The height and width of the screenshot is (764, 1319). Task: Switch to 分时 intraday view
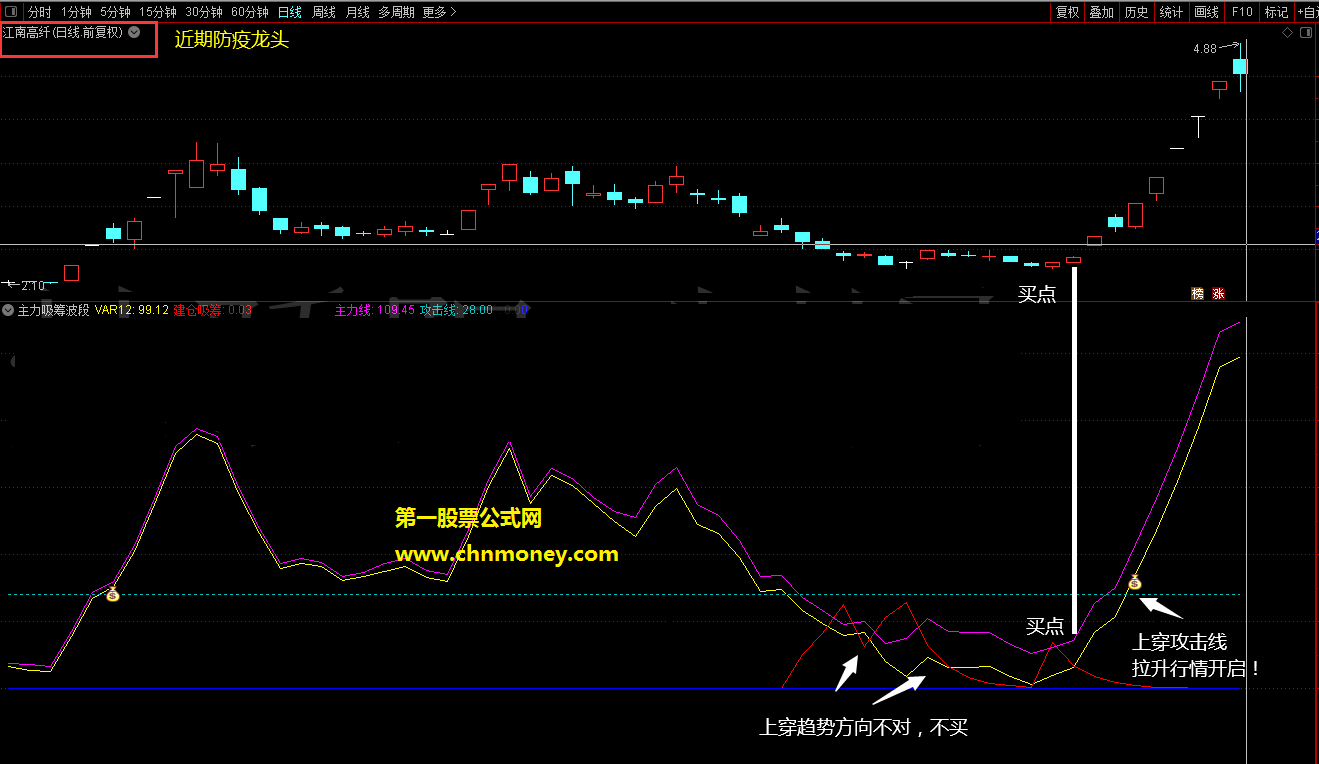[x=40, y=12]
